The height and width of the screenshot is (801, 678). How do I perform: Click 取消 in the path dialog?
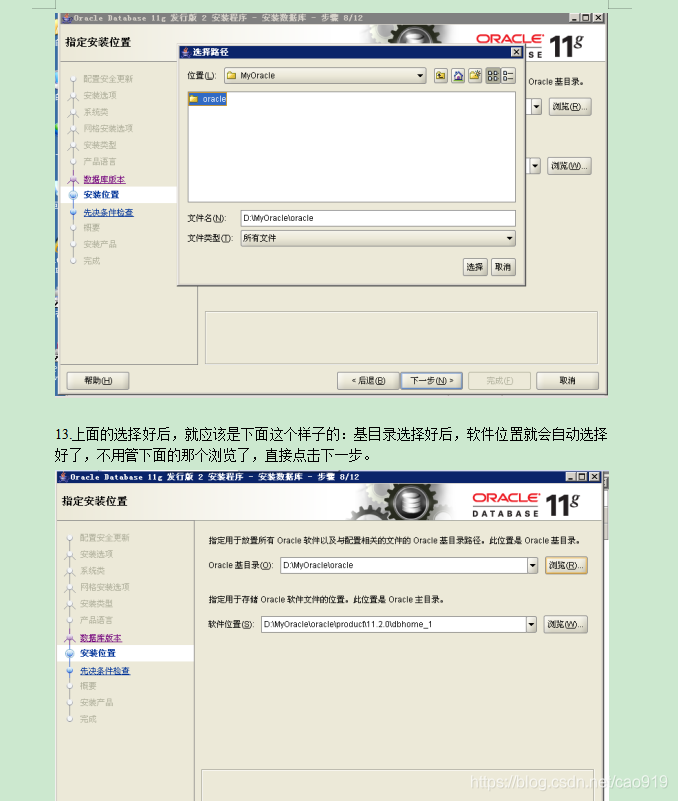click(x=503, y=267)
